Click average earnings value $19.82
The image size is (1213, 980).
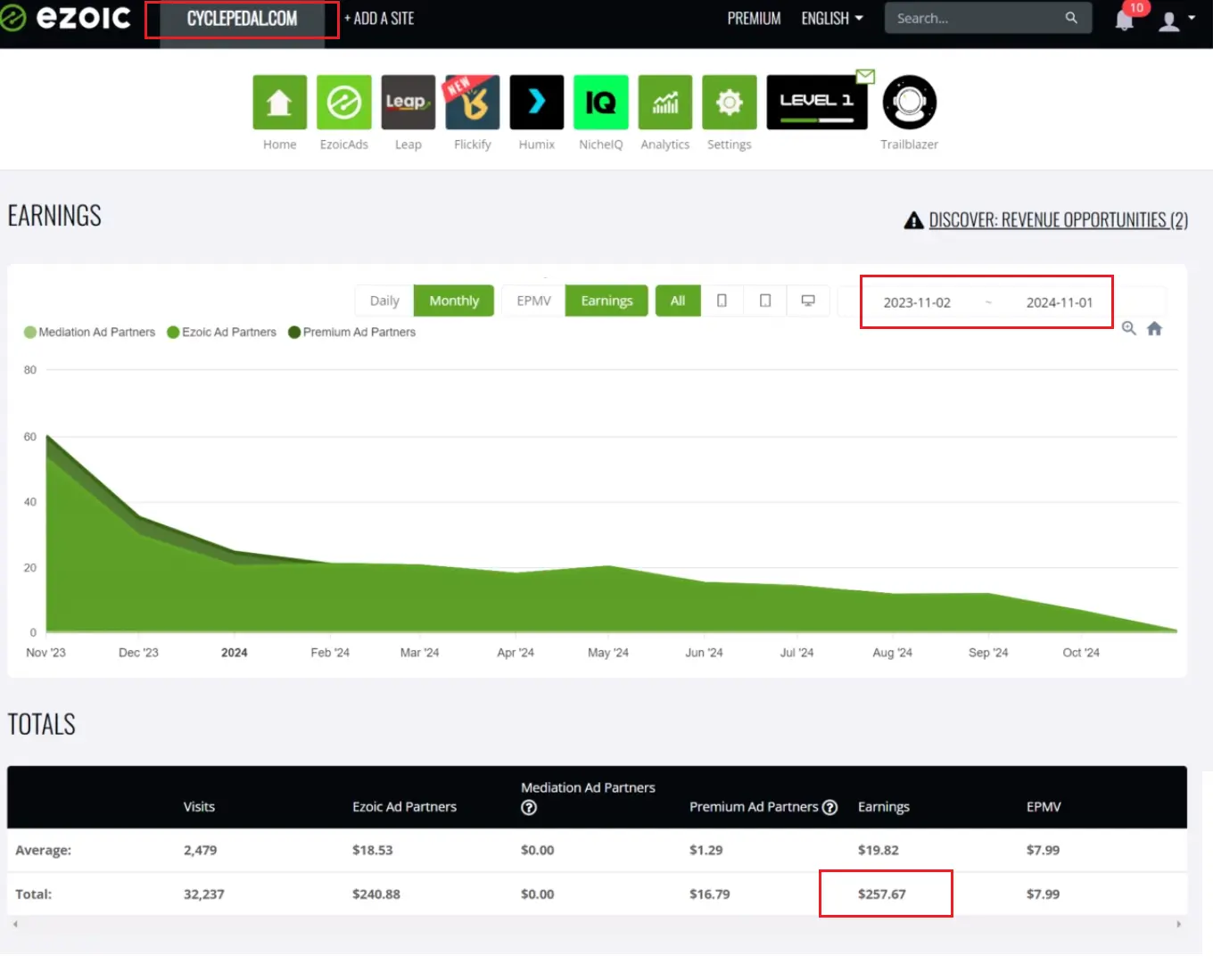pyautogui.click(x=878, y=851)
